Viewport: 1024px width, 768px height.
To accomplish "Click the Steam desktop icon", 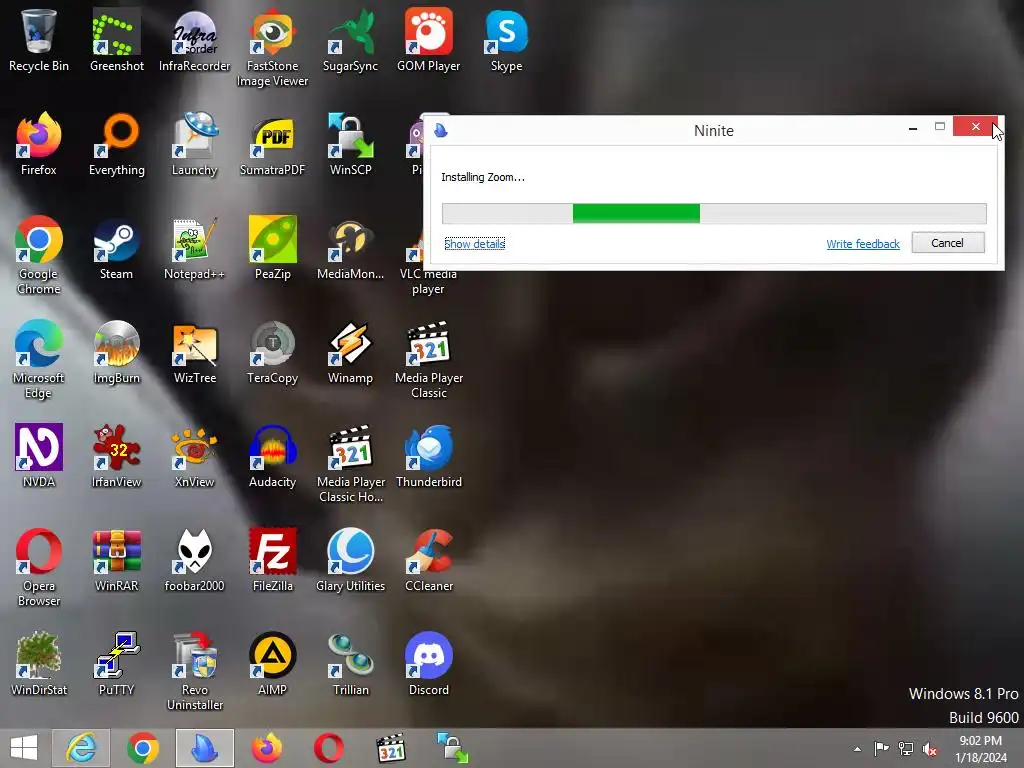I will pos(116,248).
